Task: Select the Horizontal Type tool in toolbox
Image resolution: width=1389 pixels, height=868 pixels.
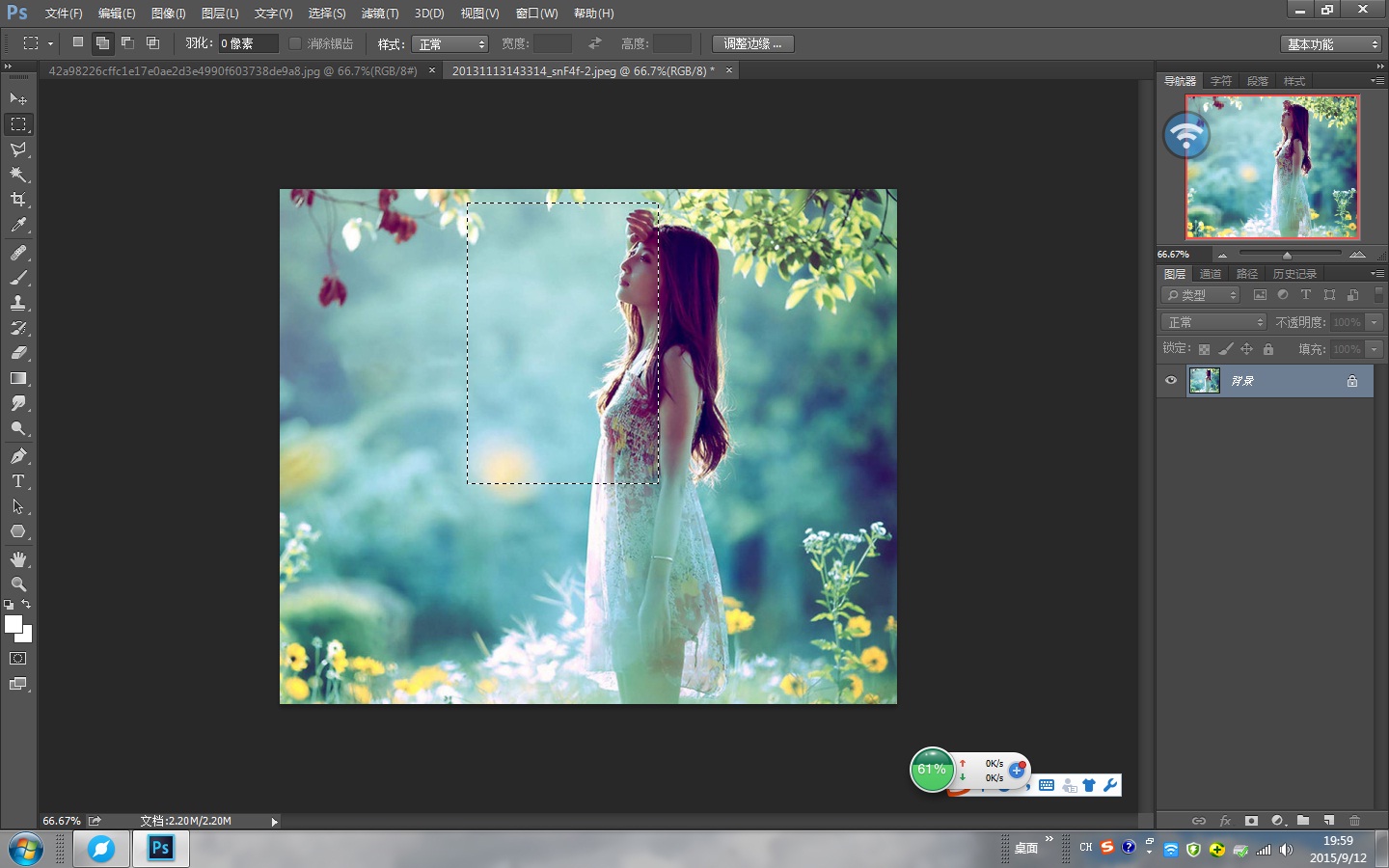Action: coord(18,481)
